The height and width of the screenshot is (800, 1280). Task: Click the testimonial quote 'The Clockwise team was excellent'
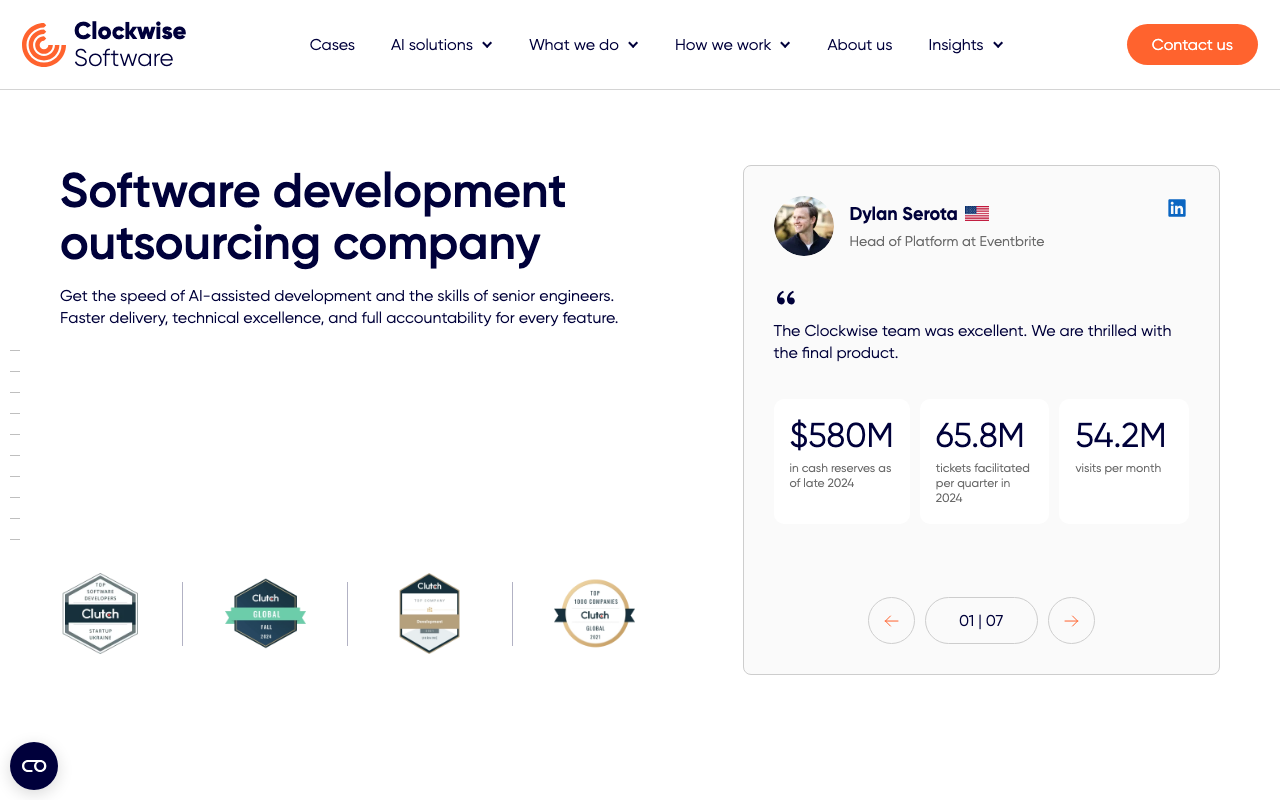click(x=972, y=341)
